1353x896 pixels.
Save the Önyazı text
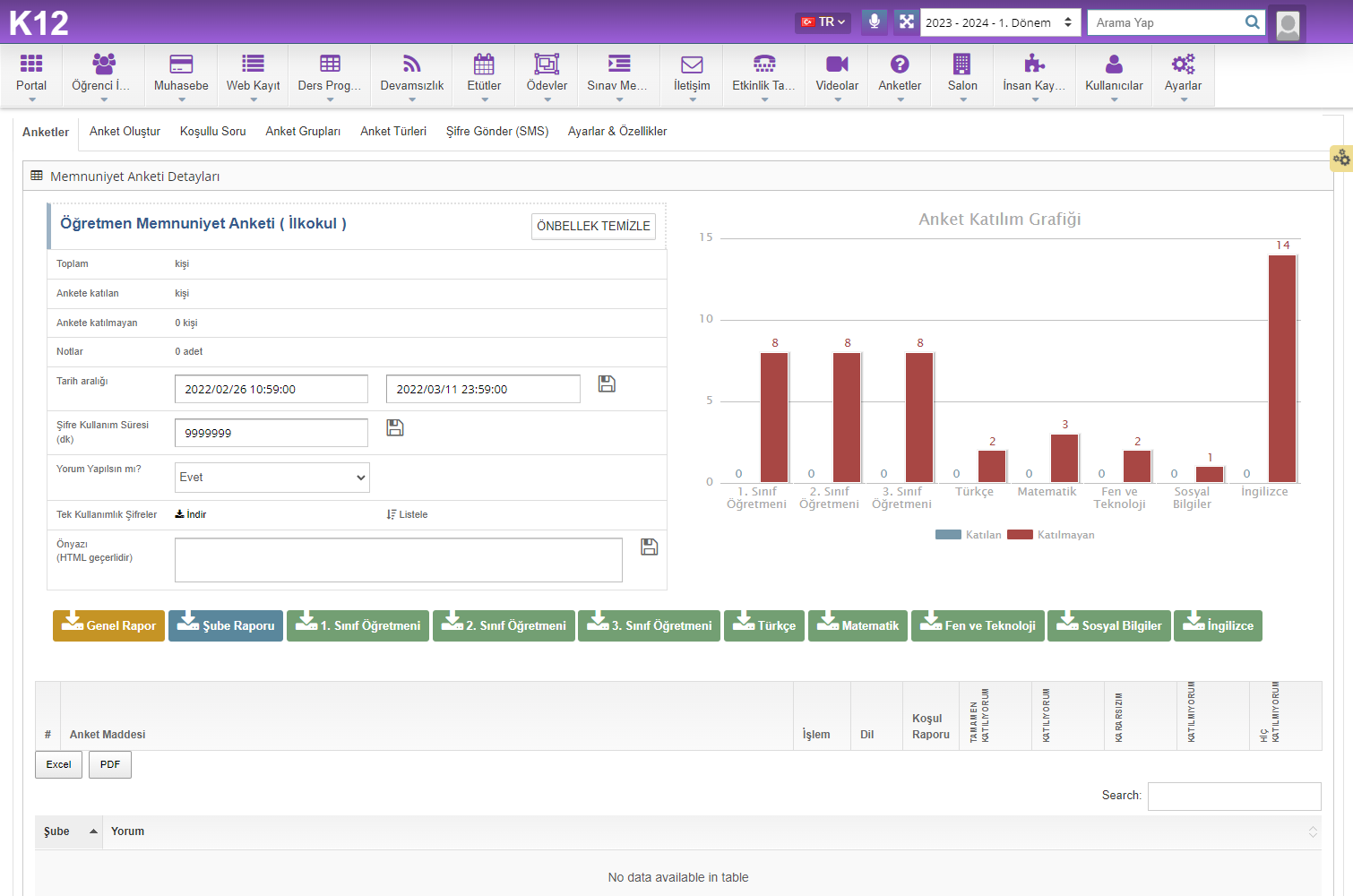(x=650, y=547)
